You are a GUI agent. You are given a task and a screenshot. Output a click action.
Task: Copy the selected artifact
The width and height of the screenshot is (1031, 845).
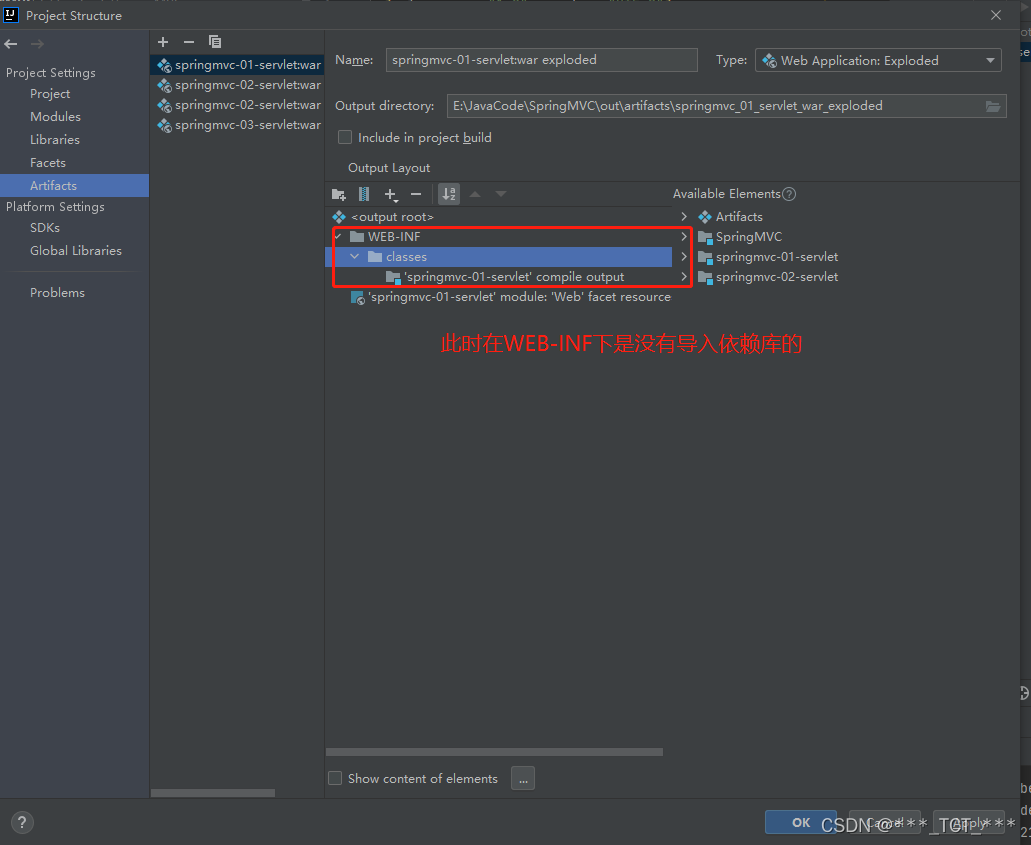(215, 42)
